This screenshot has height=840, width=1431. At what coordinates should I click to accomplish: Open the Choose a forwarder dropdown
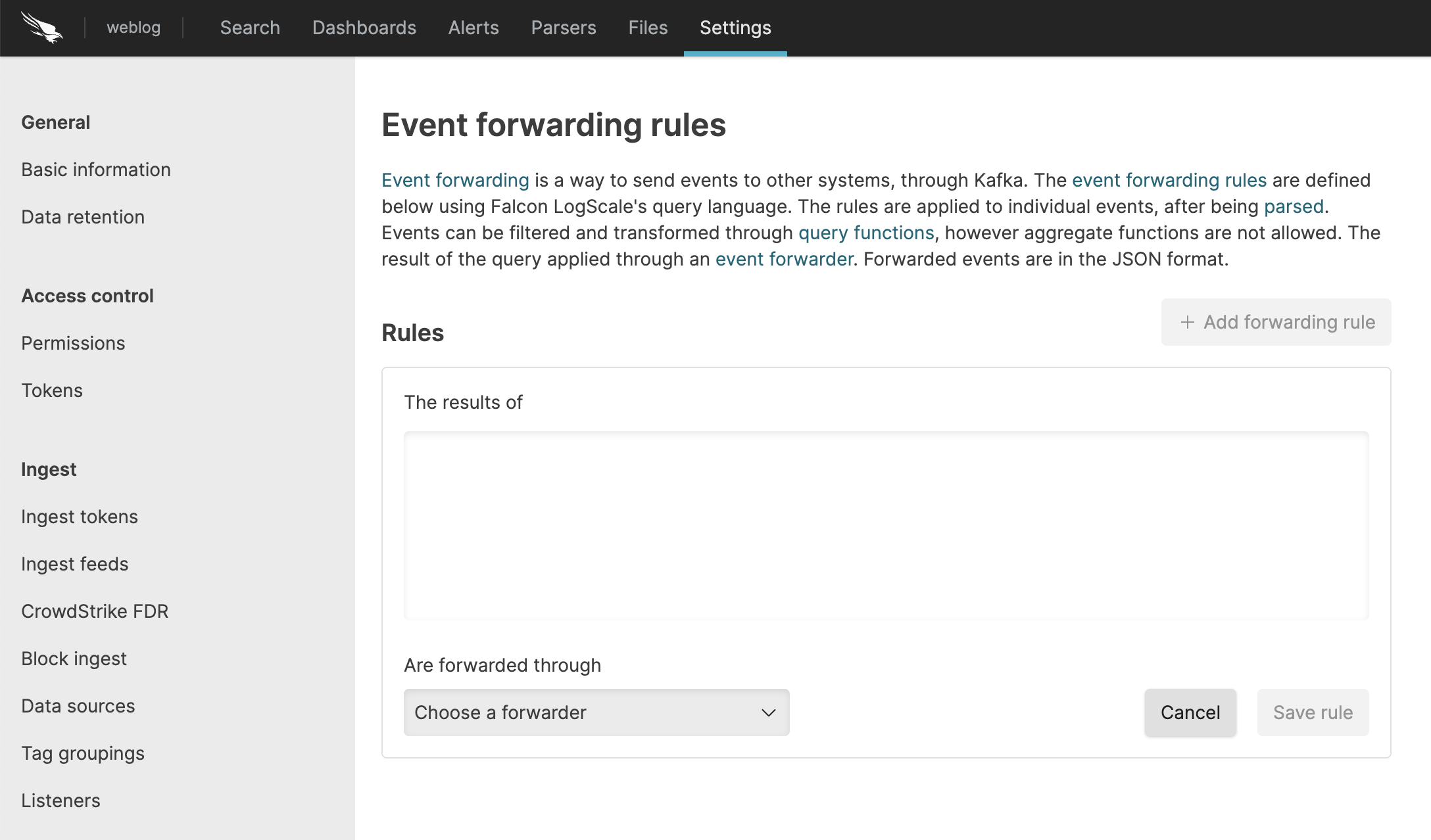tap(595, 712)
